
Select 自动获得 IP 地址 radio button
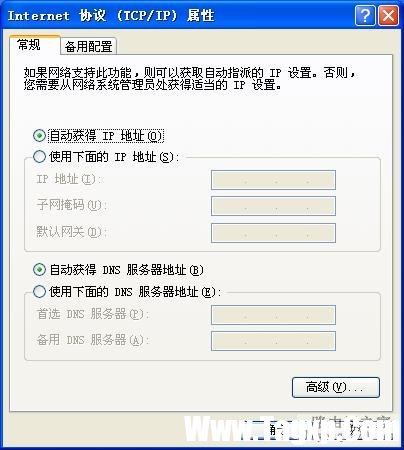tap(39, 135)
